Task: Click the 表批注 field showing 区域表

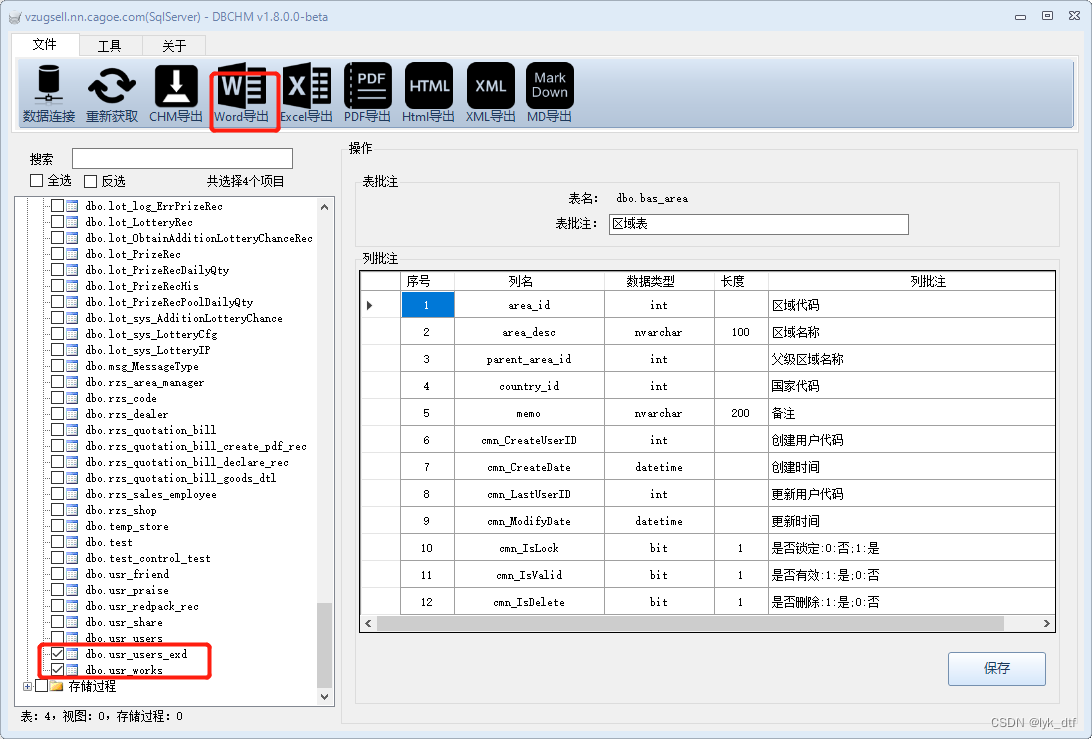Action: pyautogui.click(x=758, y=224)
